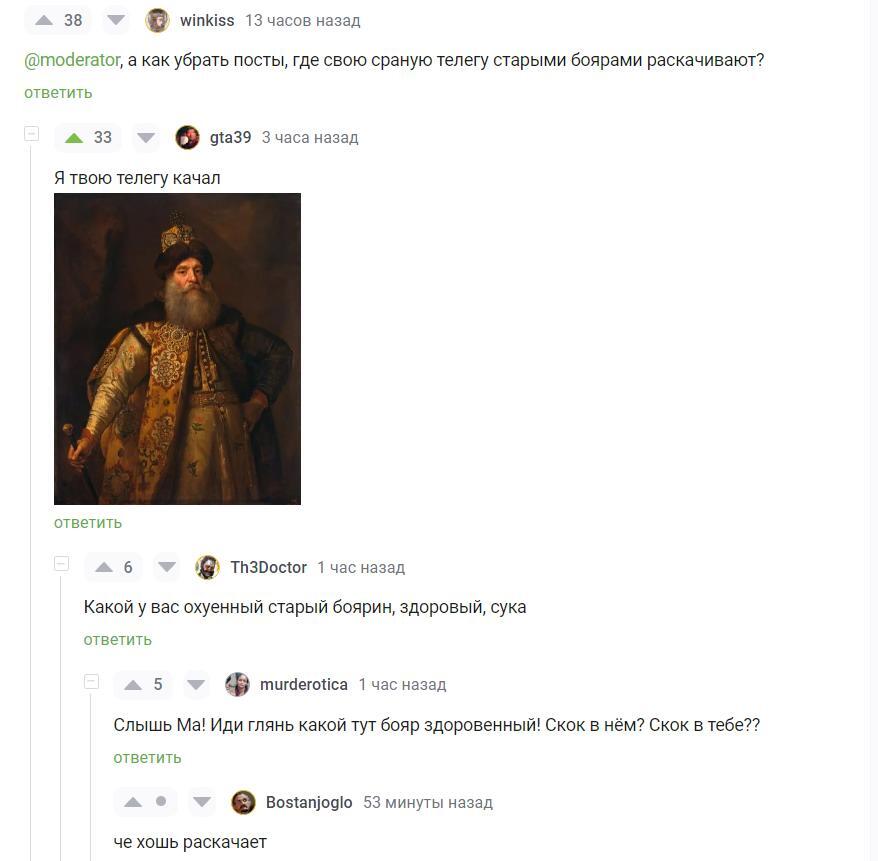This screenshot has height=861, width=878.
Task: Reply to winkiss's comment via ответить
Action: (58, 93)
